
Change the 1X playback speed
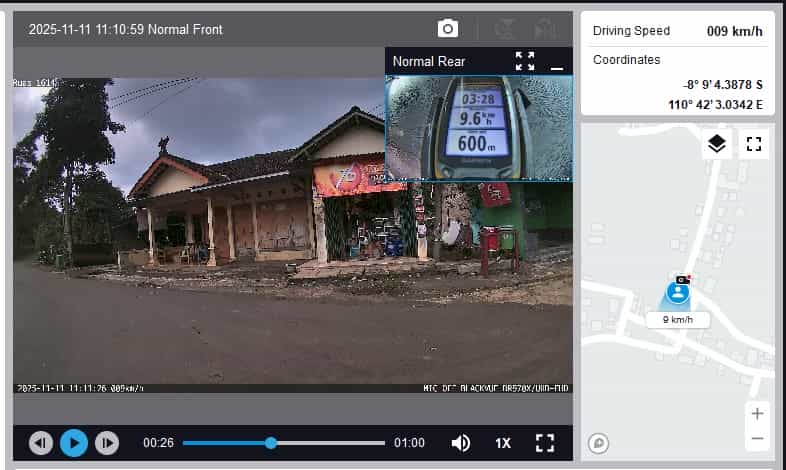coord(503,443)
